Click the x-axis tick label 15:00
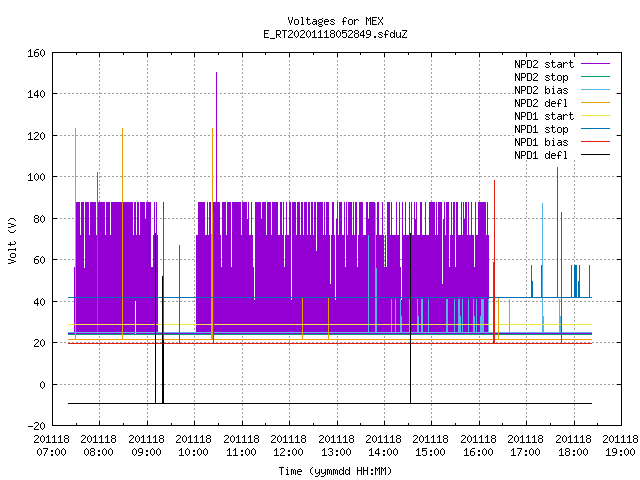The image size is (640, 480). click(x=431, y=452)
